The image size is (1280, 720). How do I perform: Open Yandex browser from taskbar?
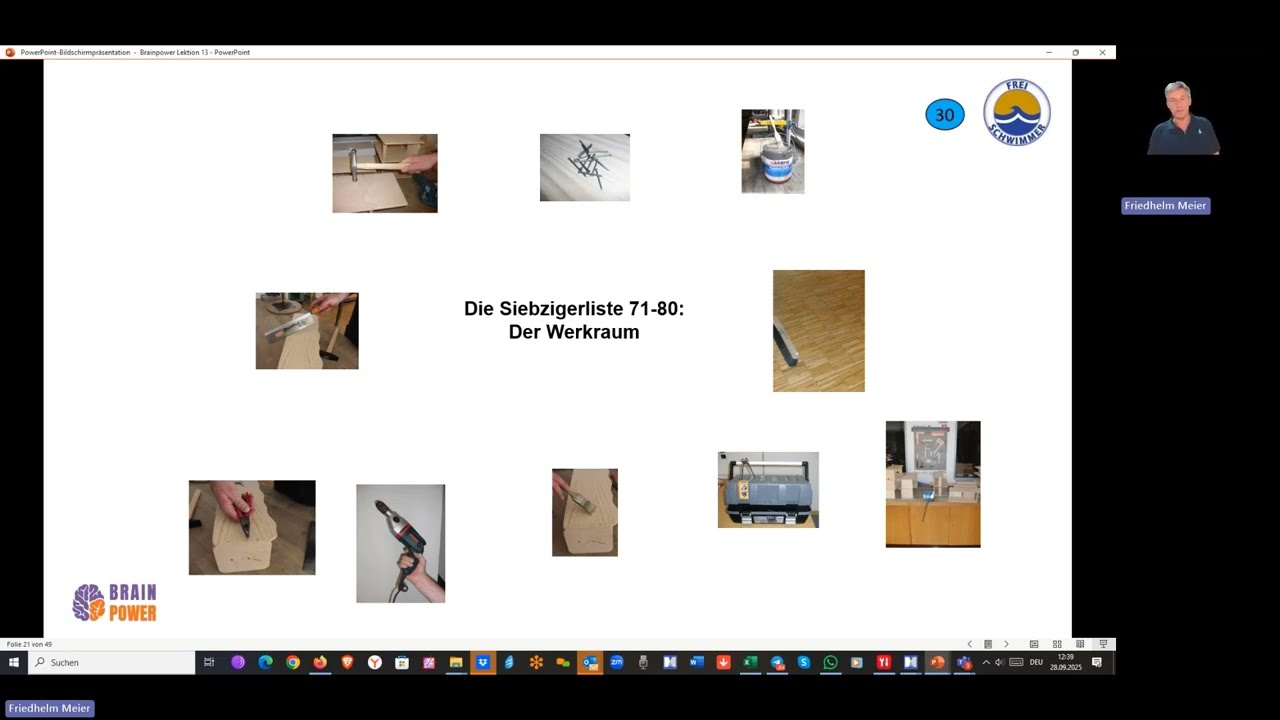[x=374, y=662]
